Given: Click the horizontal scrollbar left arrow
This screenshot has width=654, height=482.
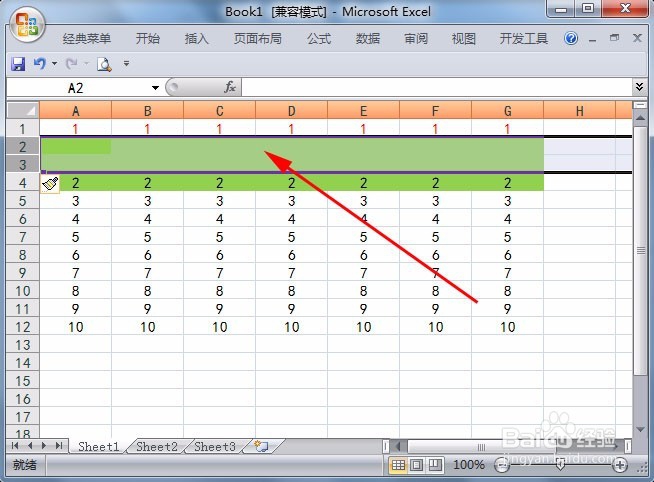Looking at the screenshot, I should click(x=398, y=447).
